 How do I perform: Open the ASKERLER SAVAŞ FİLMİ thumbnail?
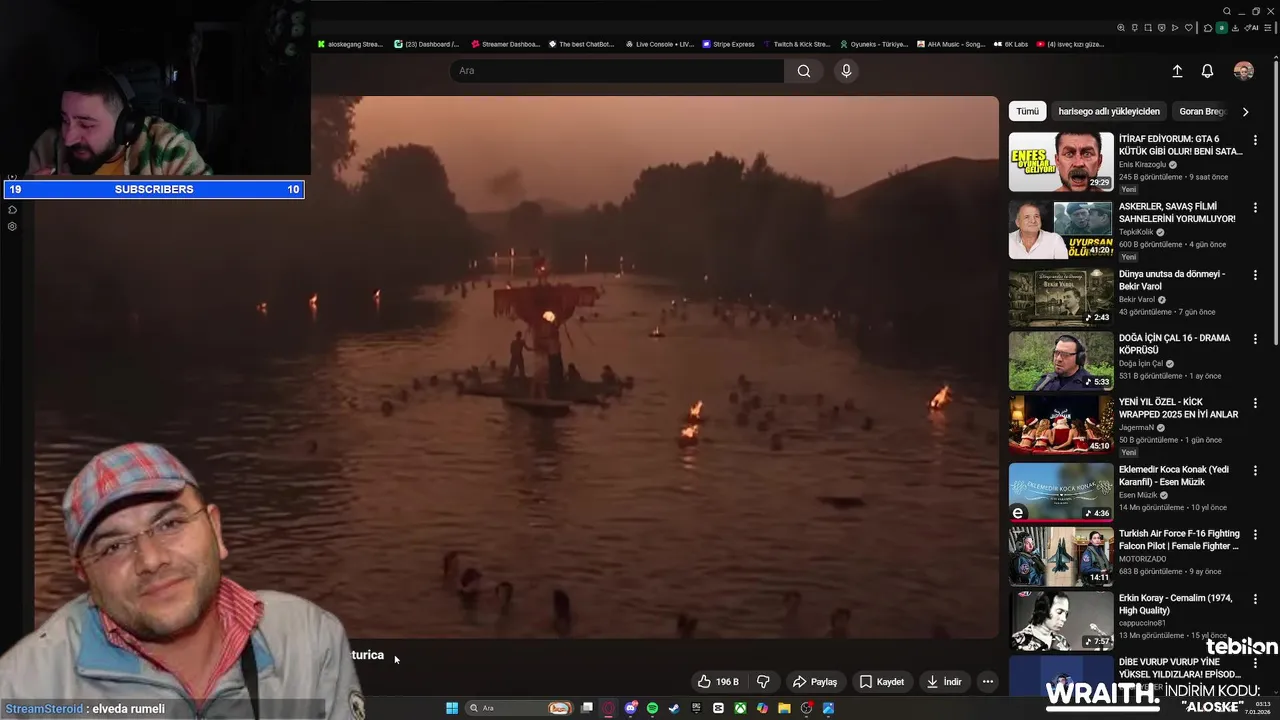(1061, 229)
